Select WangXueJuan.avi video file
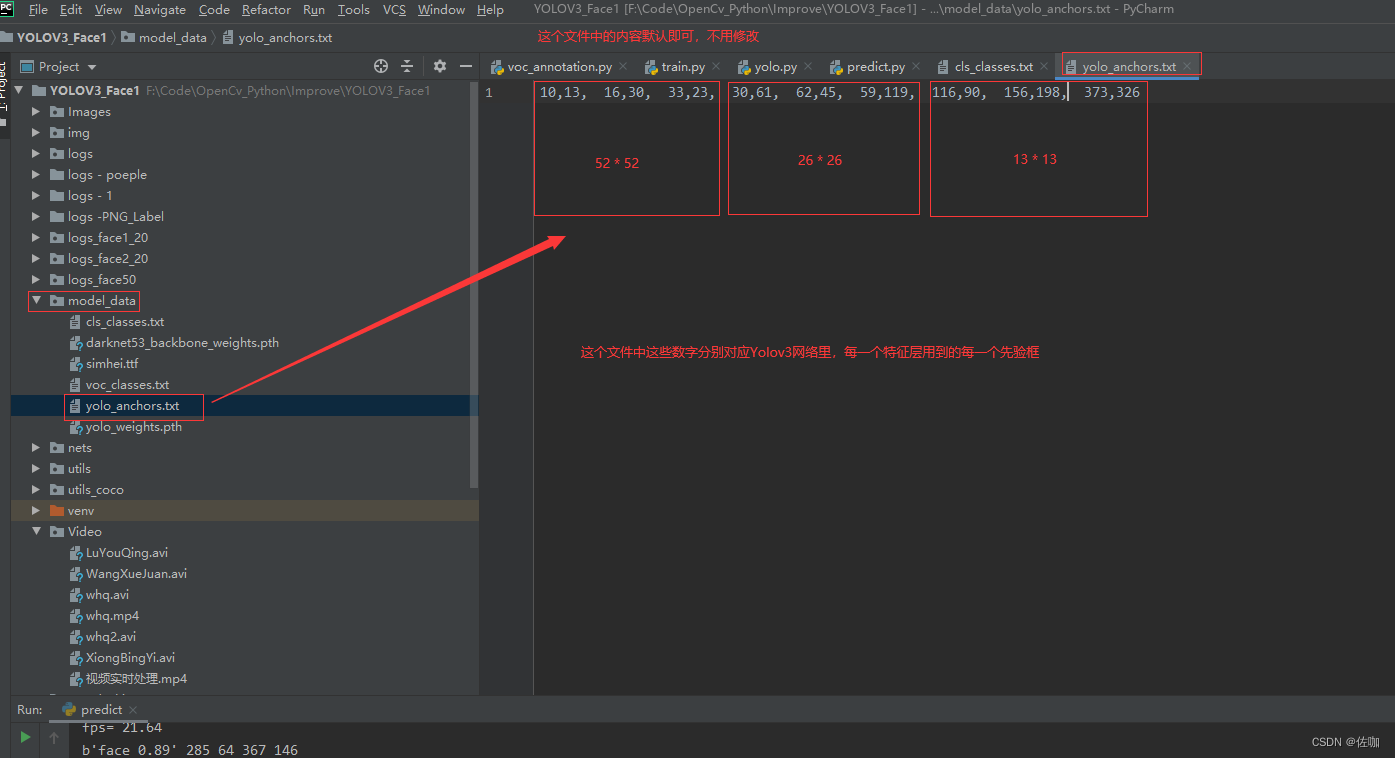Screen dimensions: 1395x758 tap(136, 574)
